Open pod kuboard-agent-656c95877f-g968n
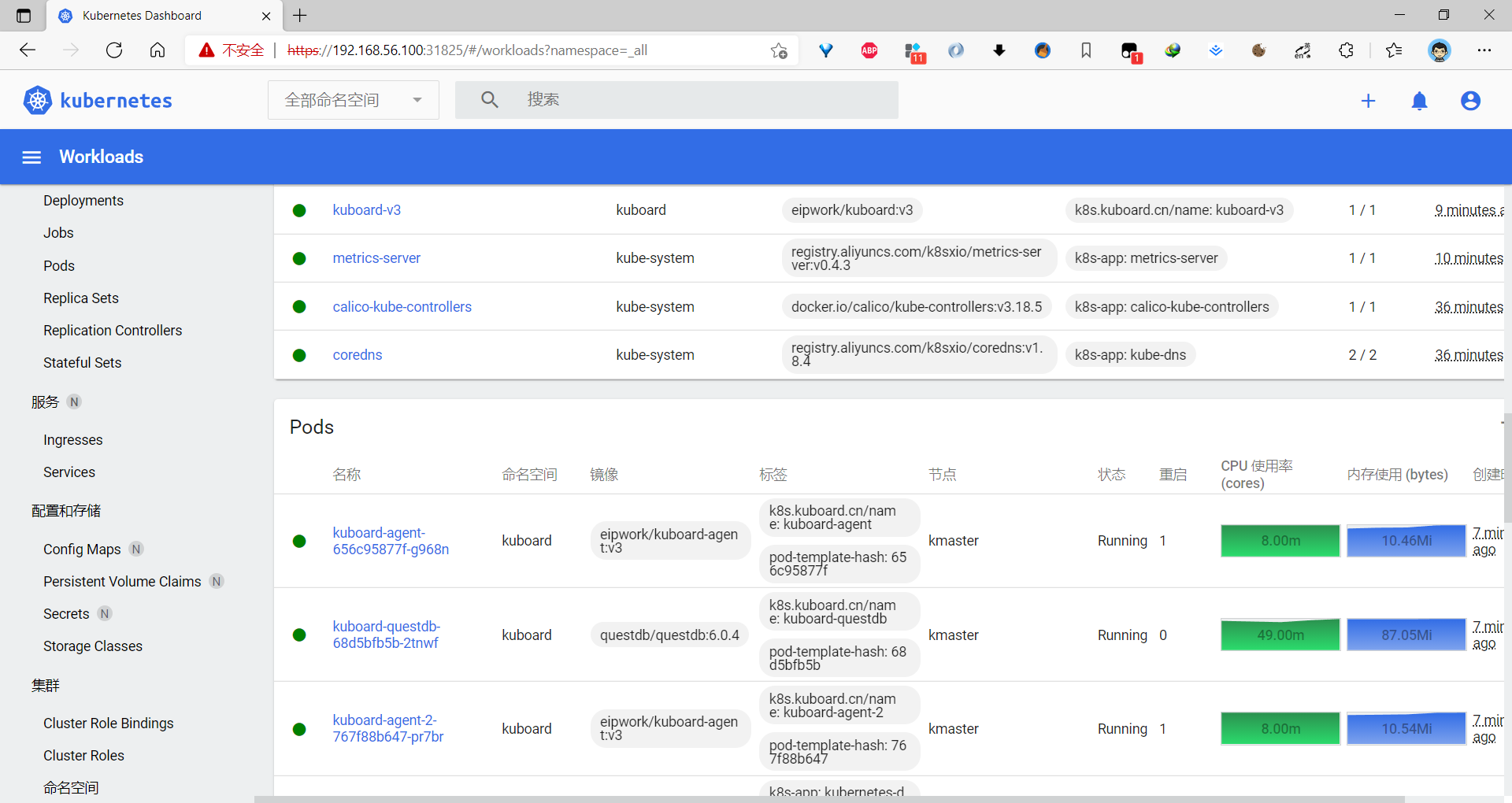 pyautogui.click(x=391, y=541)
